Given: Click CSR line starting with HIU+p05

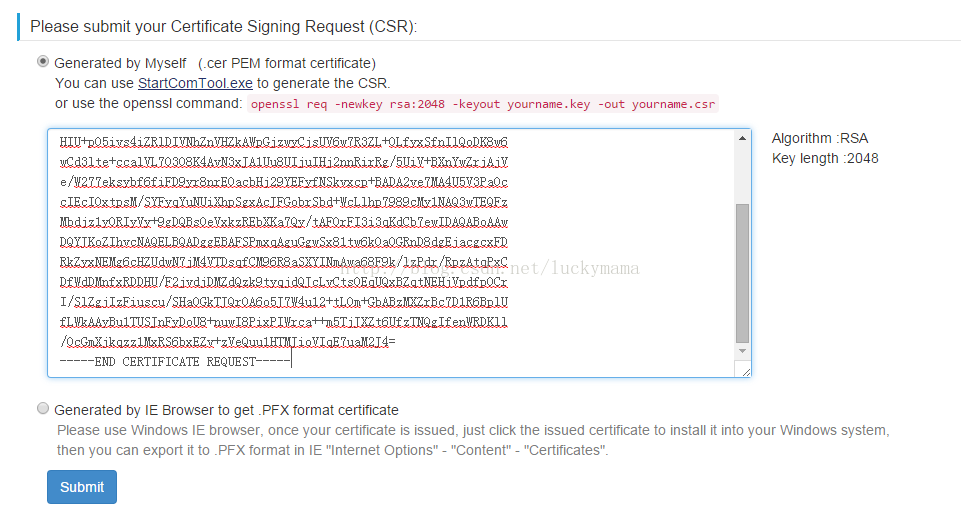Looking at the screenshot, I should (284, 142).
